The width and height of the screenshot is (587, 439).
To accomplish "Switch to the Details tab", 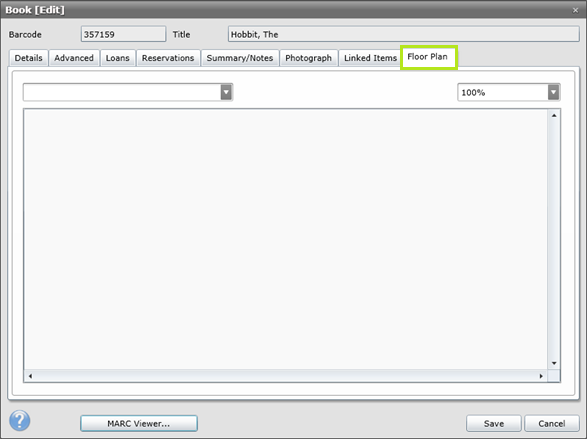I will (x=28, y=58).
